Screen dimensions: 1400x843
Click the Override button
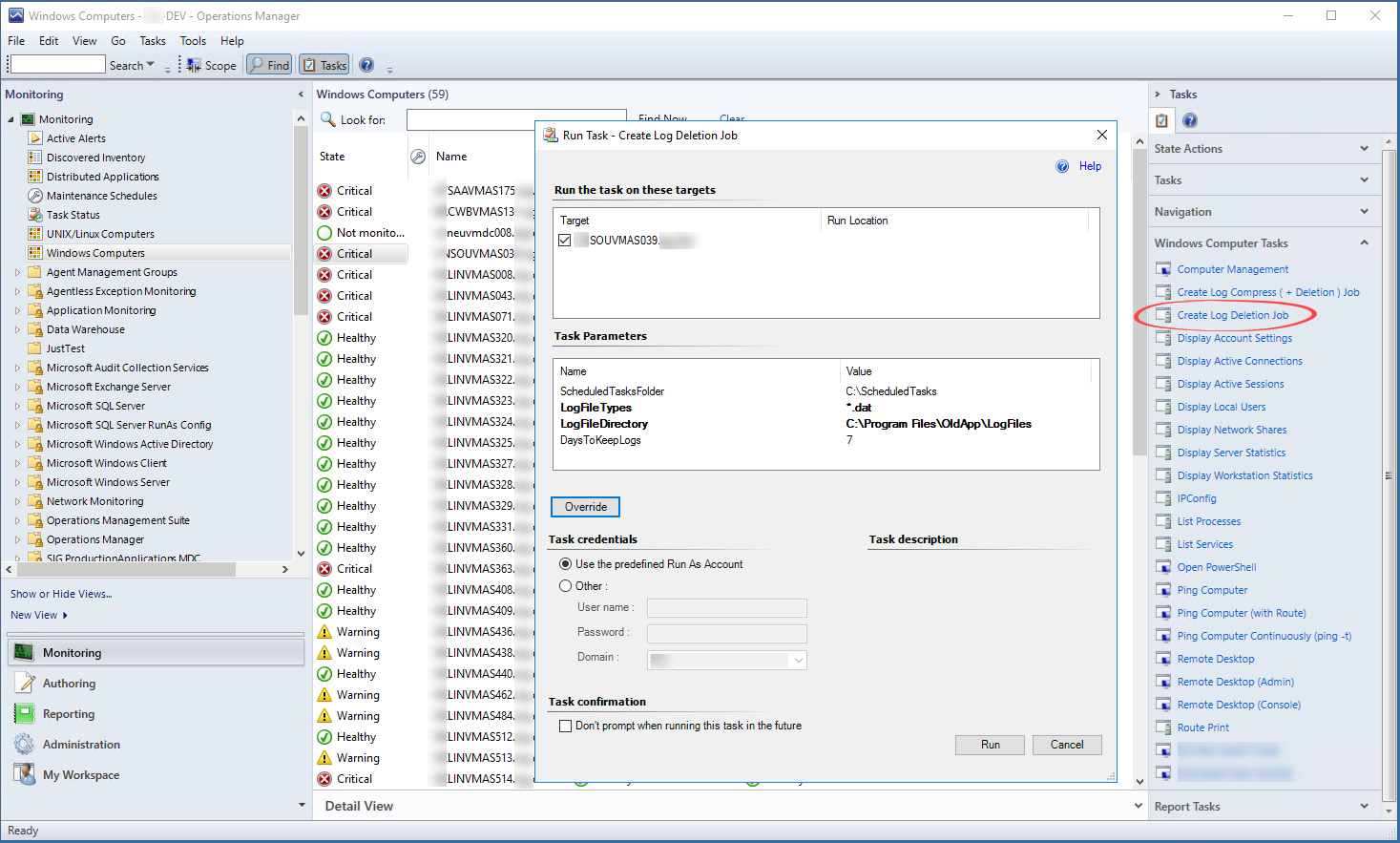(x=585, y=507)
